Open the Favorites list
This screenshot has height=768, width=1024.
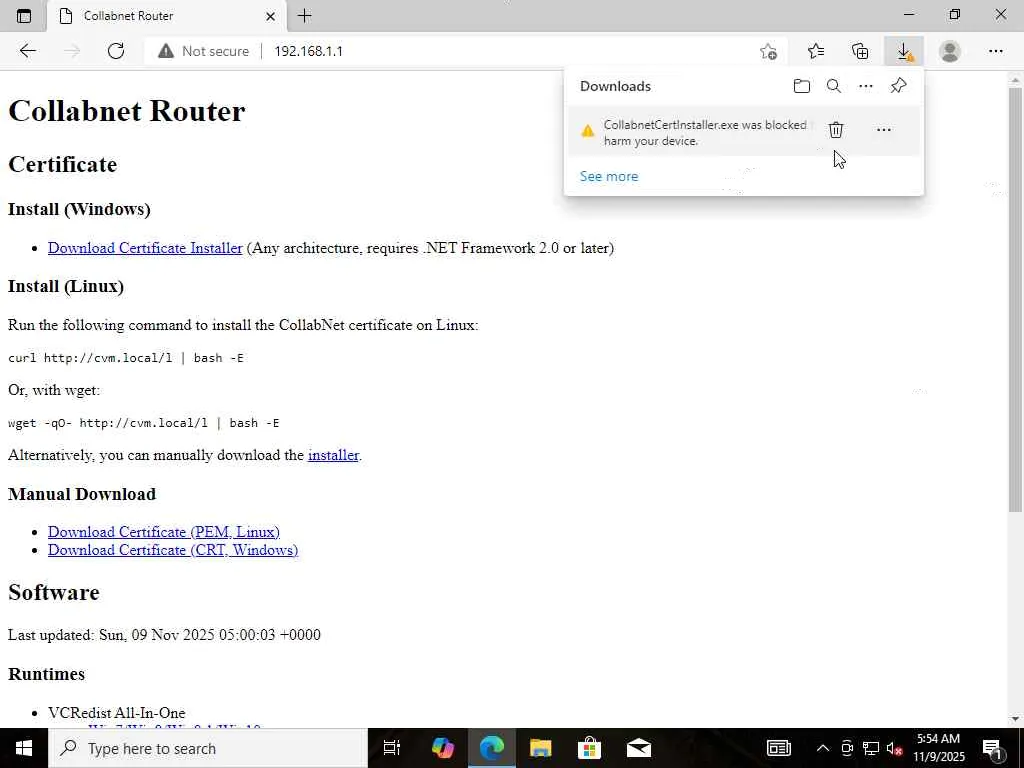tap(816, 51)
